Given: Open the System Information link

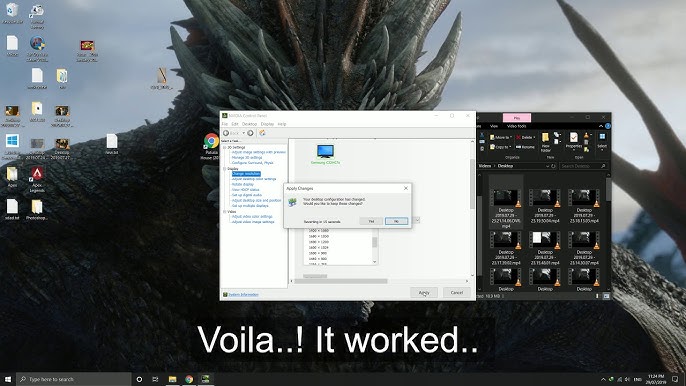Looking at the screenshot, I should tap(243, 295).
